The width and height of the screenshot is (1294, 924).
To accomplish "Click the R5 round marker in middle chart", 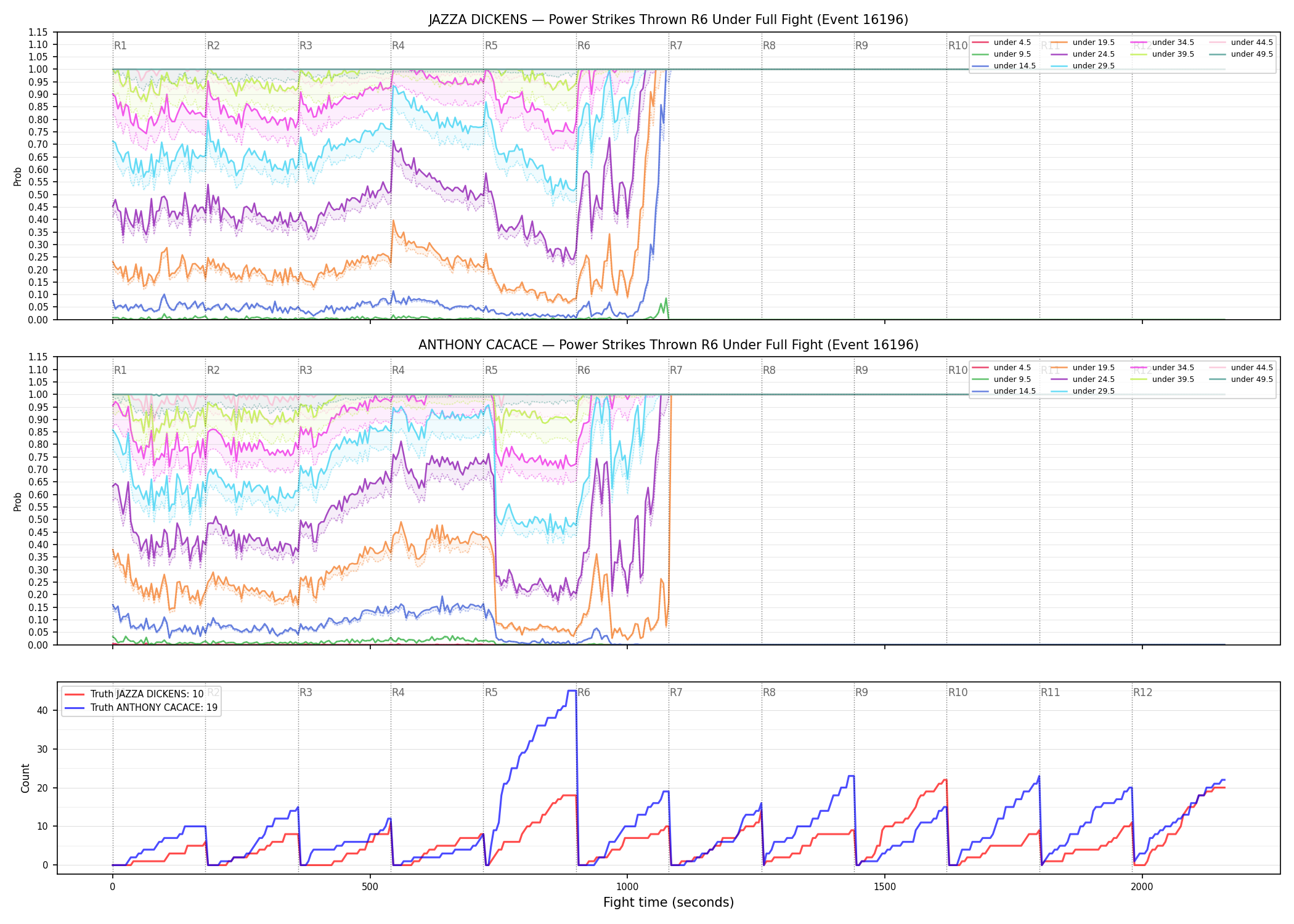I will [491, 370].
